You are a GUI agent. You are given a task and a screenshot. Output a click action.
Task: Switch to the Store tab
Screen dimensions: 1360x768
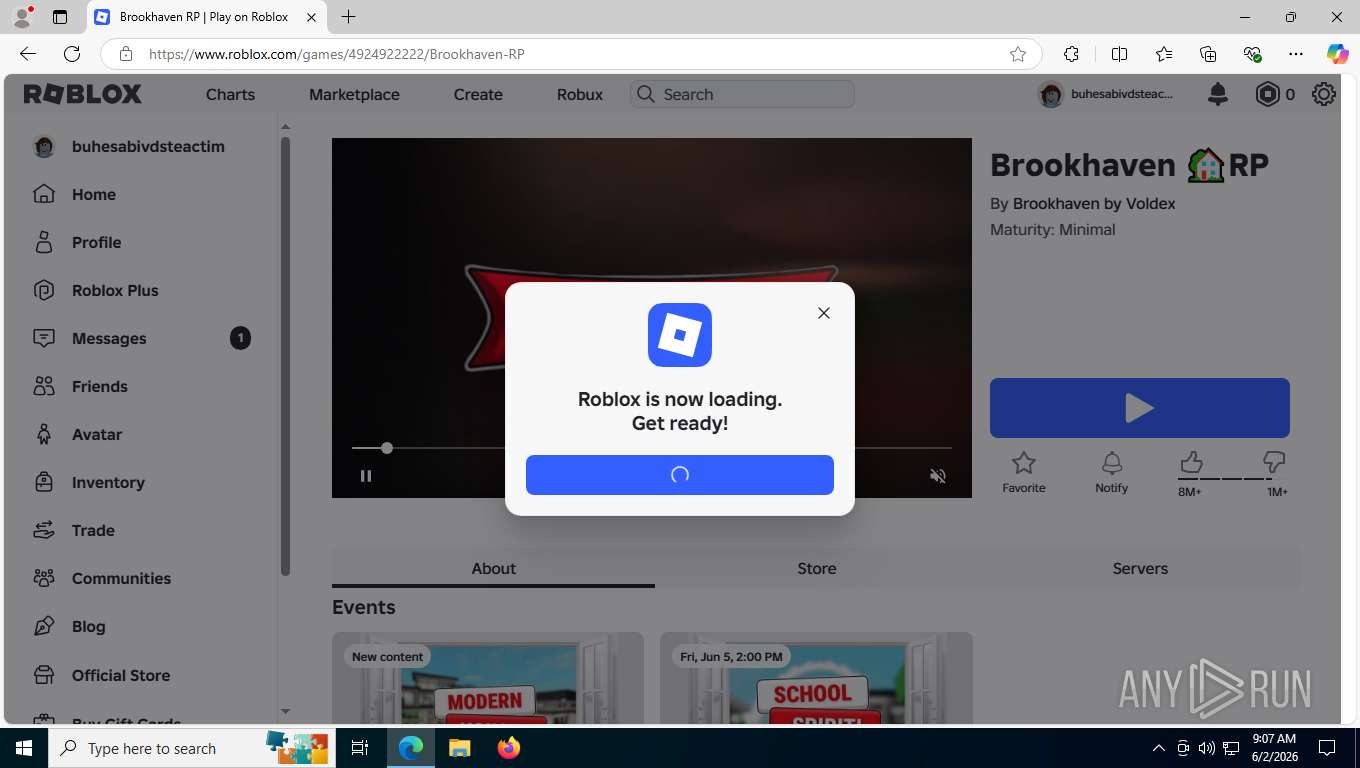(x=817, y=568)
